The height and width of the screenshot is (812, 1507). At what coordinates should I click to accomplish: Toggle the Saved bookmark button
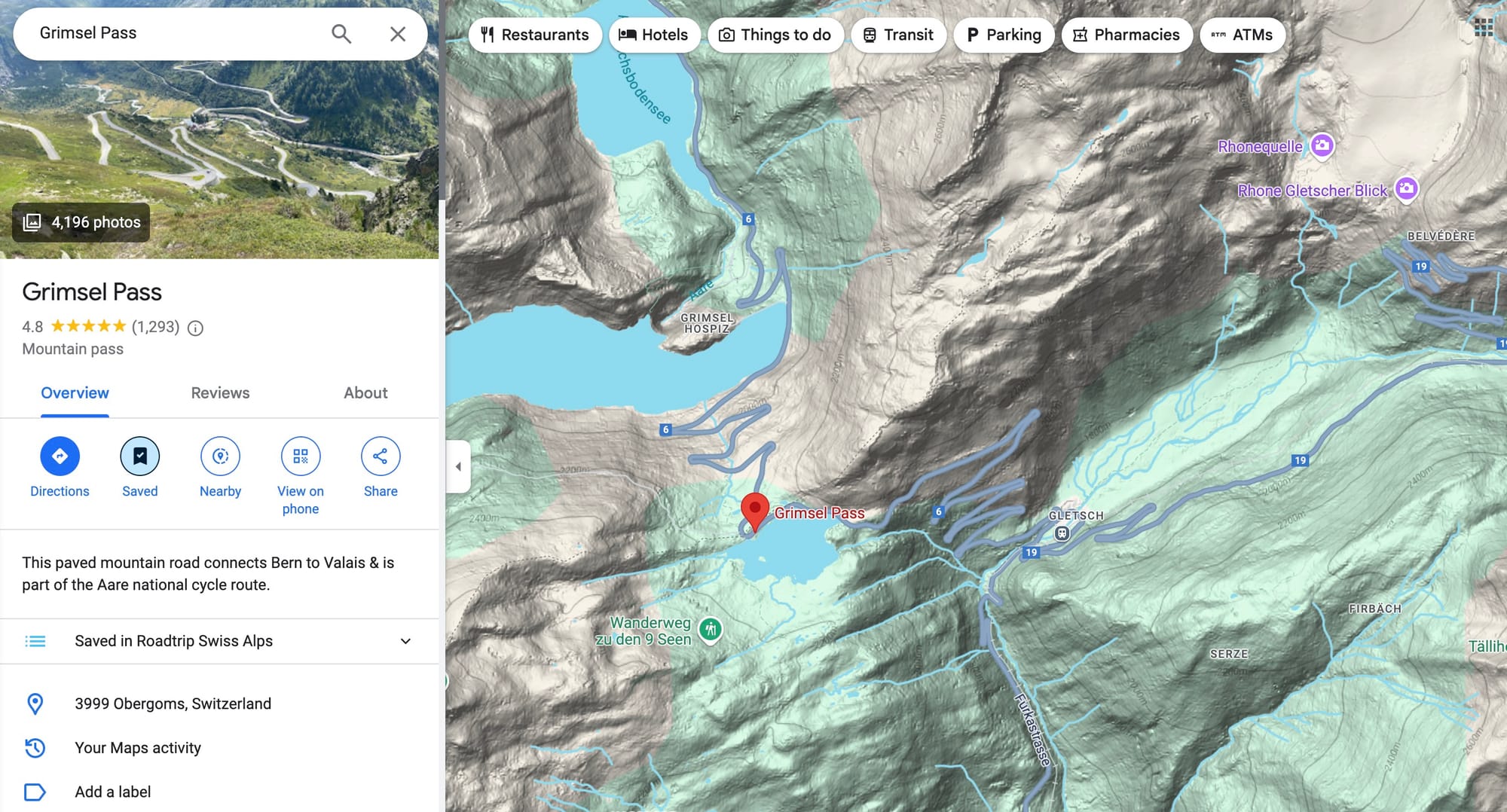140,456
